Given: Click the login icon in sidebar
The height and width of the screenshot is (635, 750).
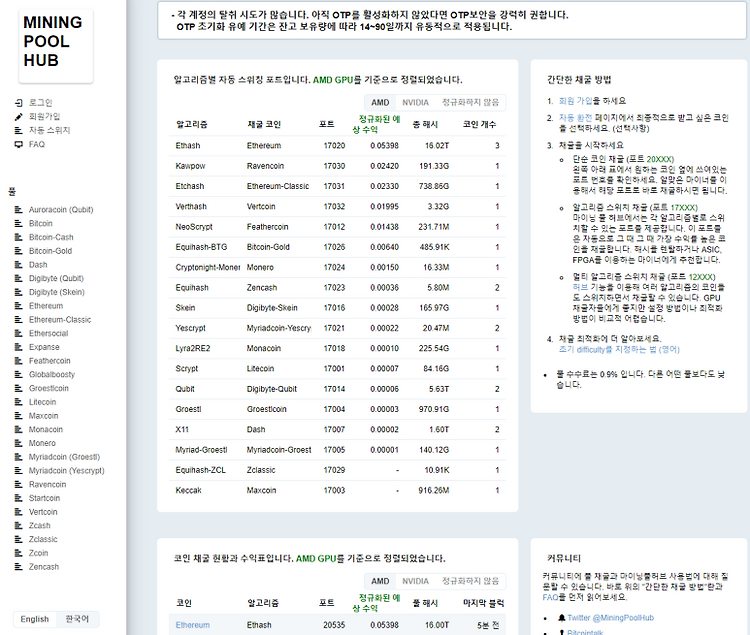Looking at the screenshot, I should click(x=19, y=103).
